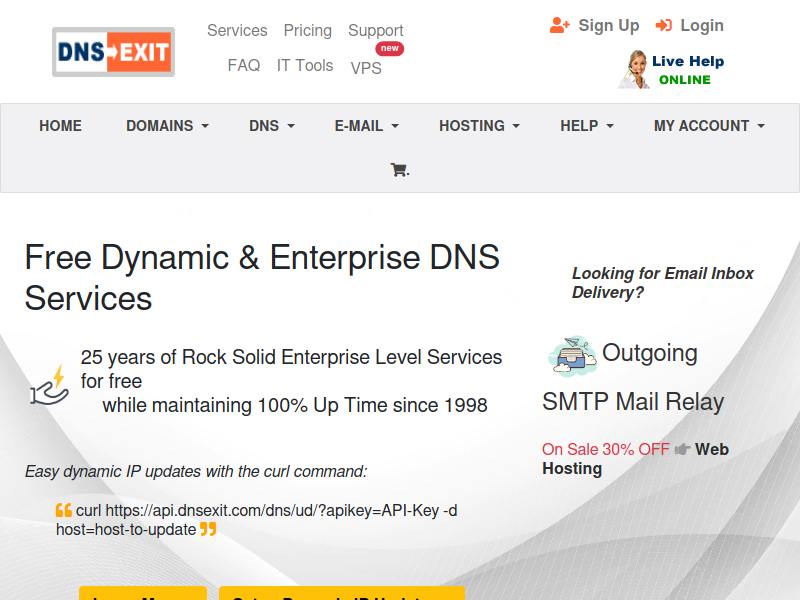Open the VPS link

(x=366, y=68)
